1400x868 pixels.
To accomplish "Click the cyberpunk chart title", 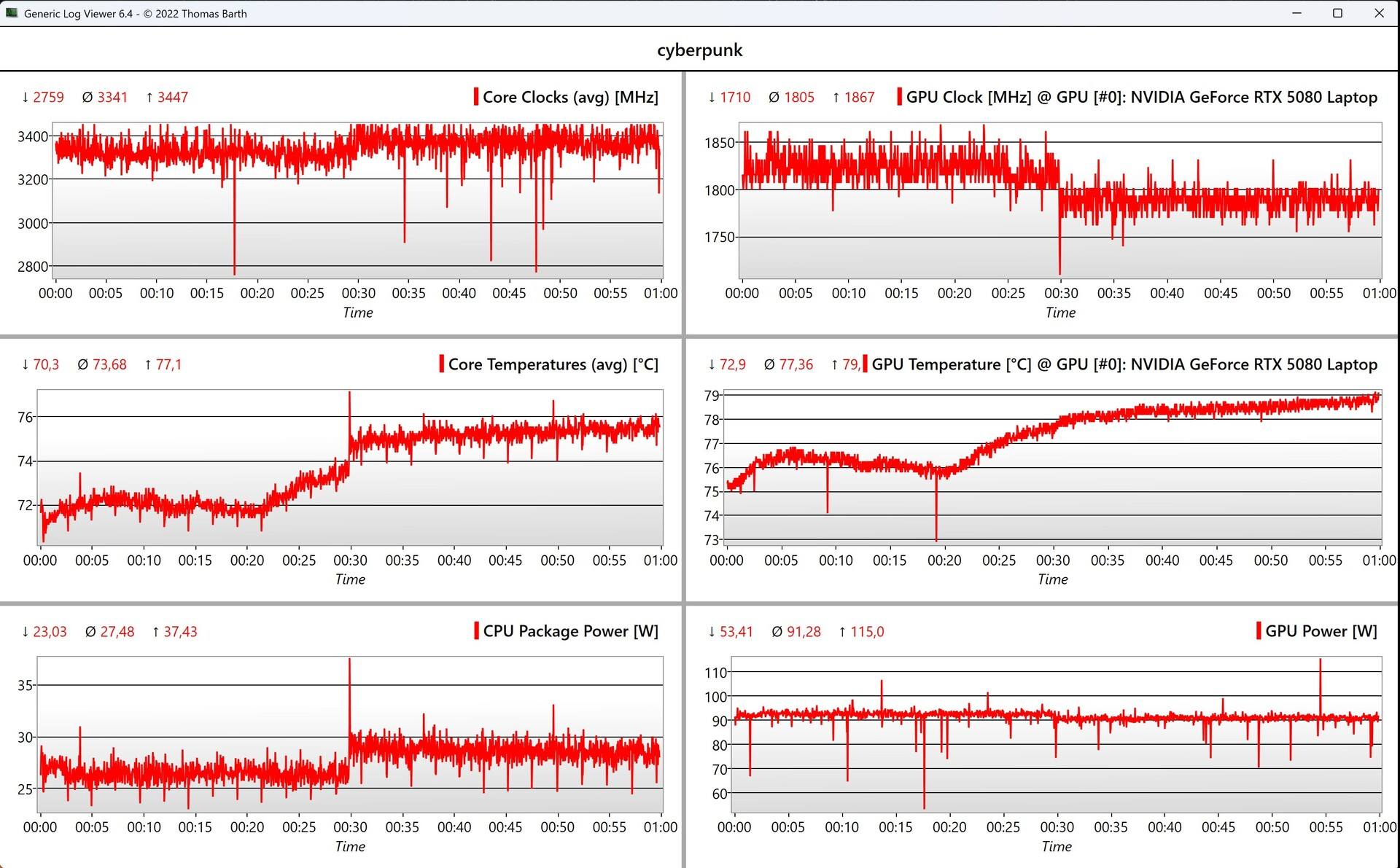I will pyautogui.click(x=699, y=50).
